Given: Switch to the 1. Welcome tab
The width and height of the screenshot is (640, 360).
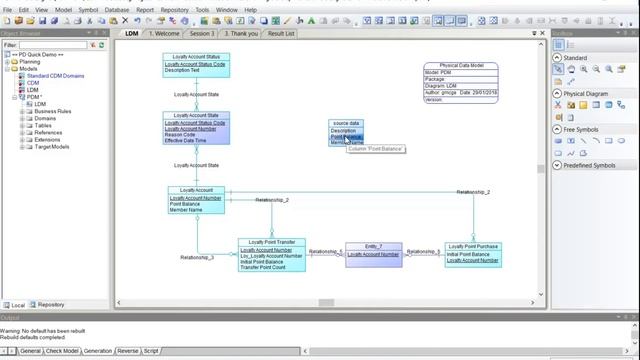Looking at the screenshot, I should (x=164, y=33).
